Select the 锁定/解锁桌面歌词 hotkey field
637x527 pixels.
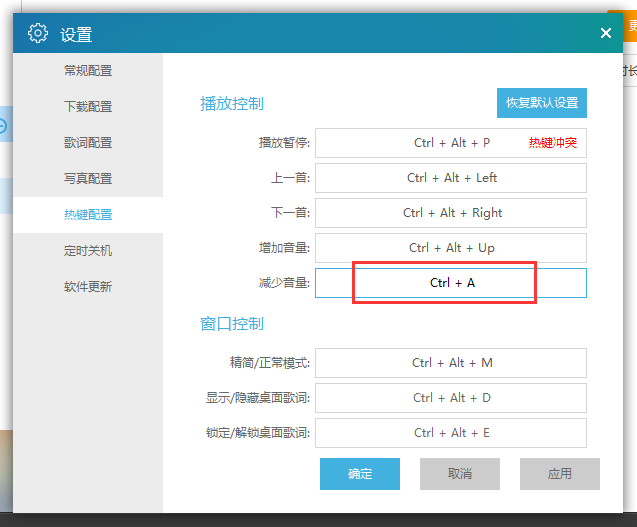coord(450,433)
